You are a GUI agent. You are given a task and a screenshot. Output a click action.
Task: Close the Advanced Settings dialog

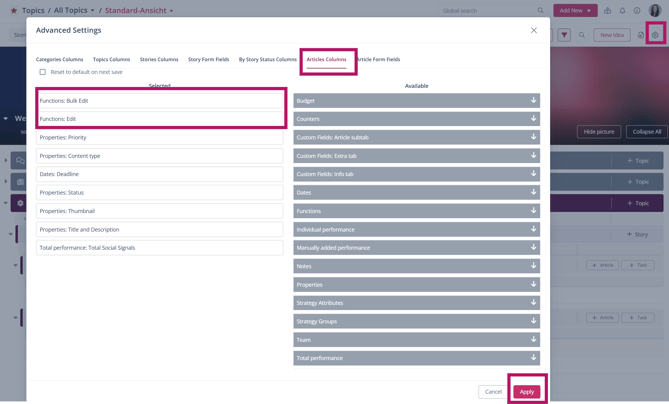click(534, 30)
